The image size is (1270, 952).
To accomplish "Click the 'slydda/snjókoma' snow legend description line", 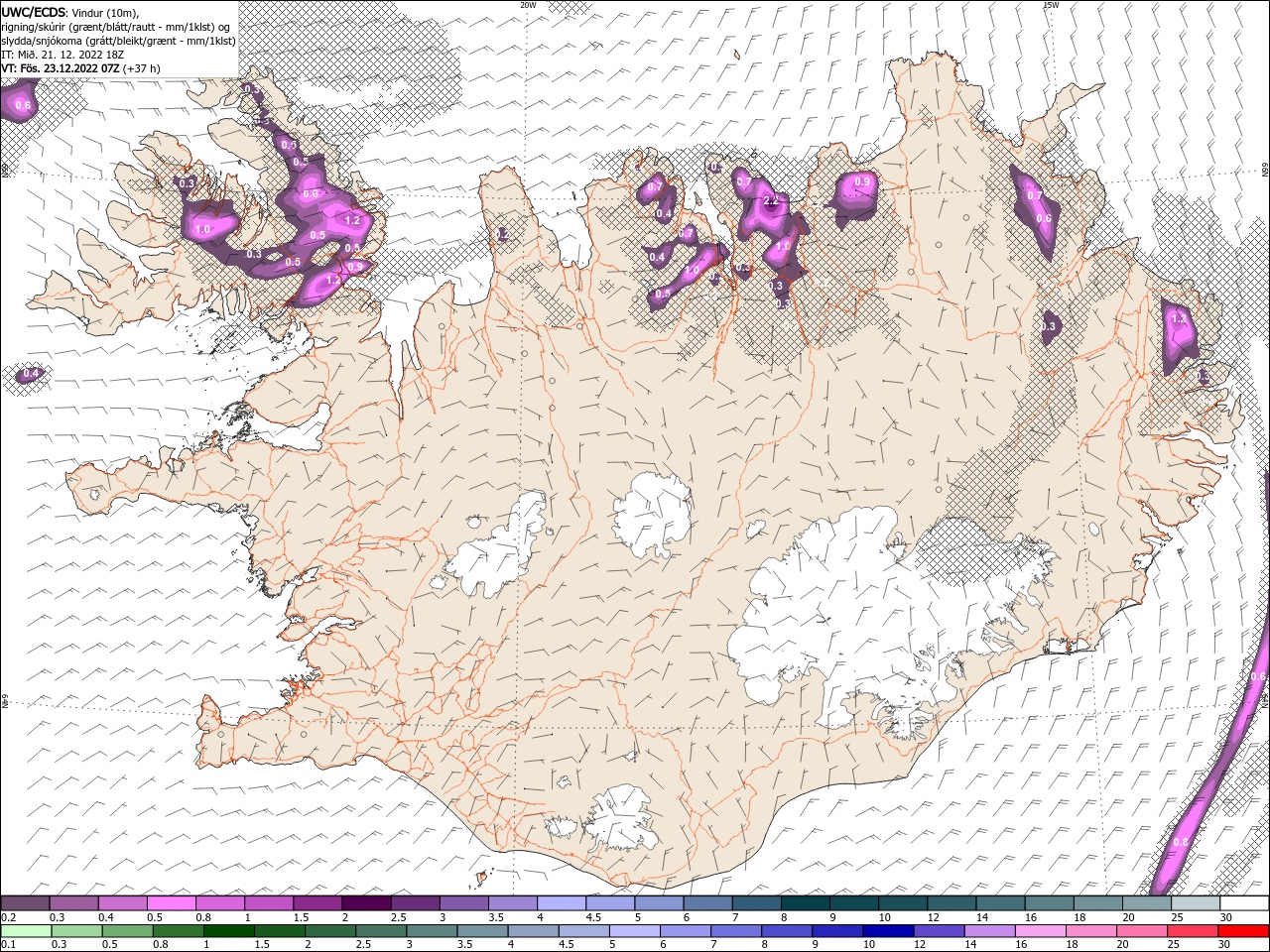I will (118, 41).
